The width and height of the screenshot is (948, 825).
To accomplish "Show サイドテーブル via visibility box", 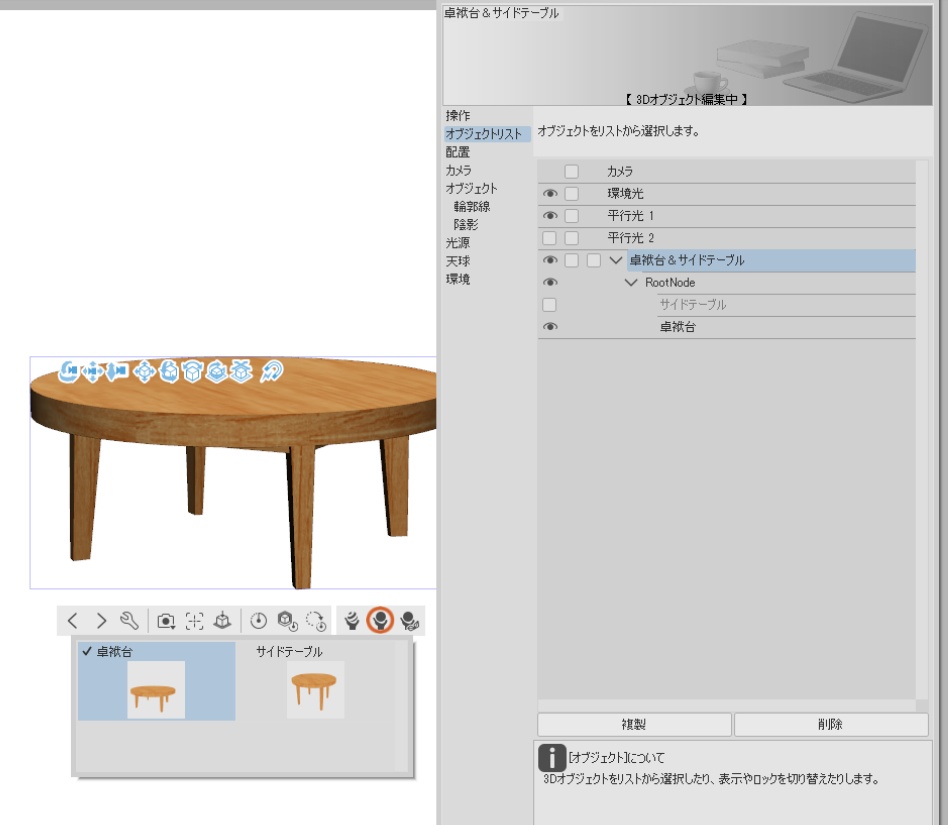I will [x=549, y=305].
